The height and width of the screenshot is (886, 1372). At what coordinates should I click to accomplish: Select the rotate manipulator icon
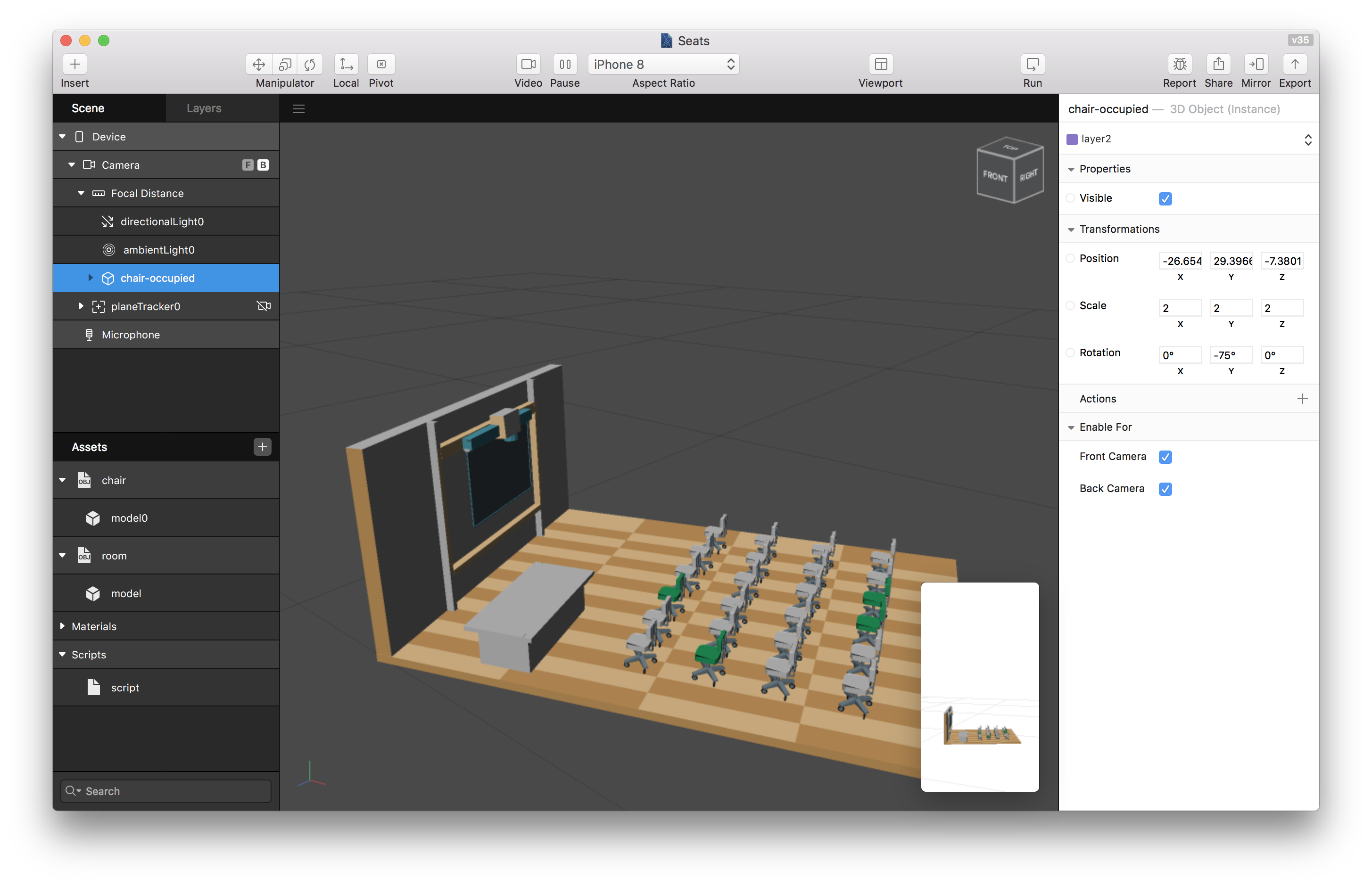tap(310, 65)
